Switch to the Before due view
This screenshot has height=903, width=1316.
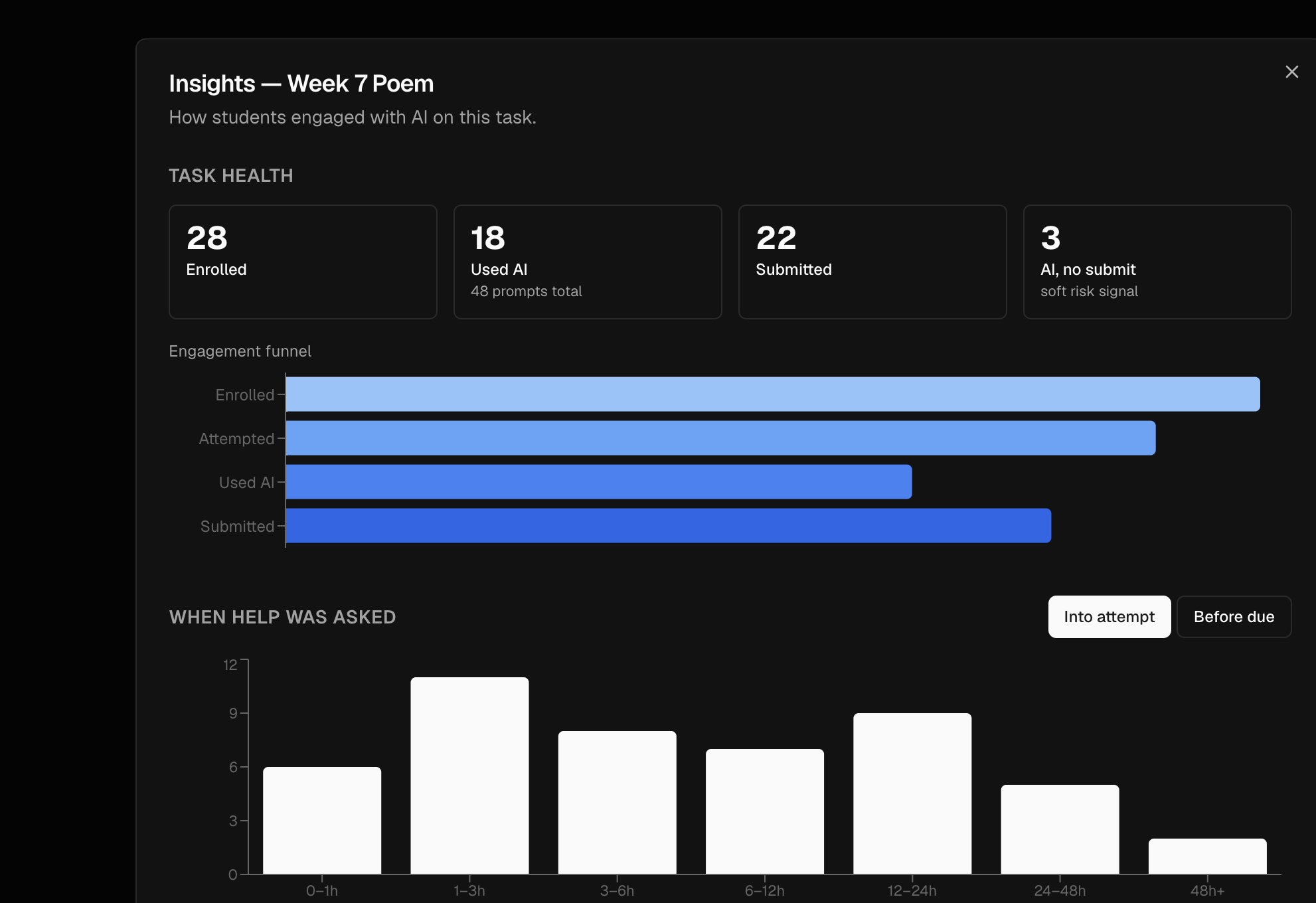1234,617
